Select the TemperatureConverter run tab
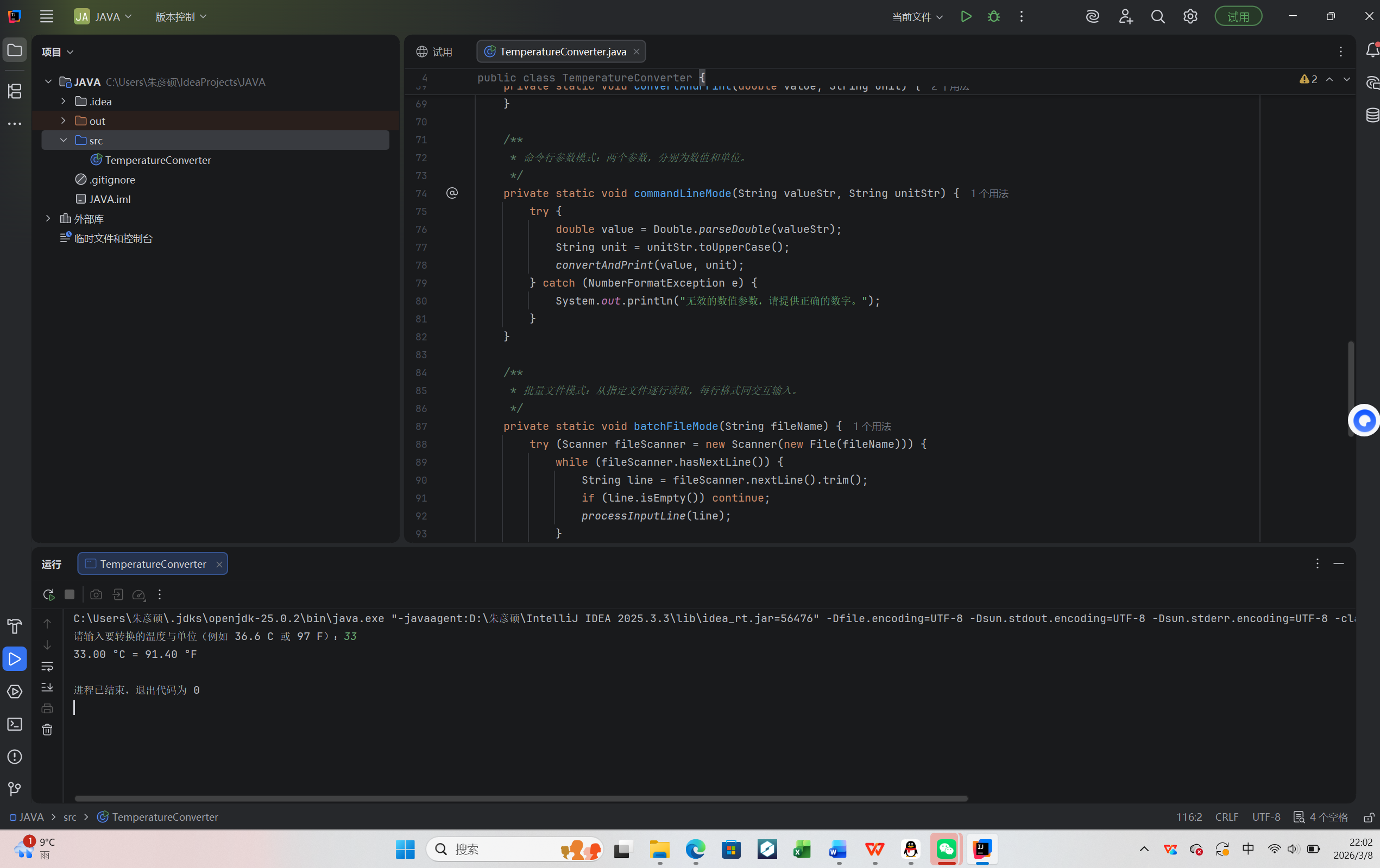 pos(153,564)
